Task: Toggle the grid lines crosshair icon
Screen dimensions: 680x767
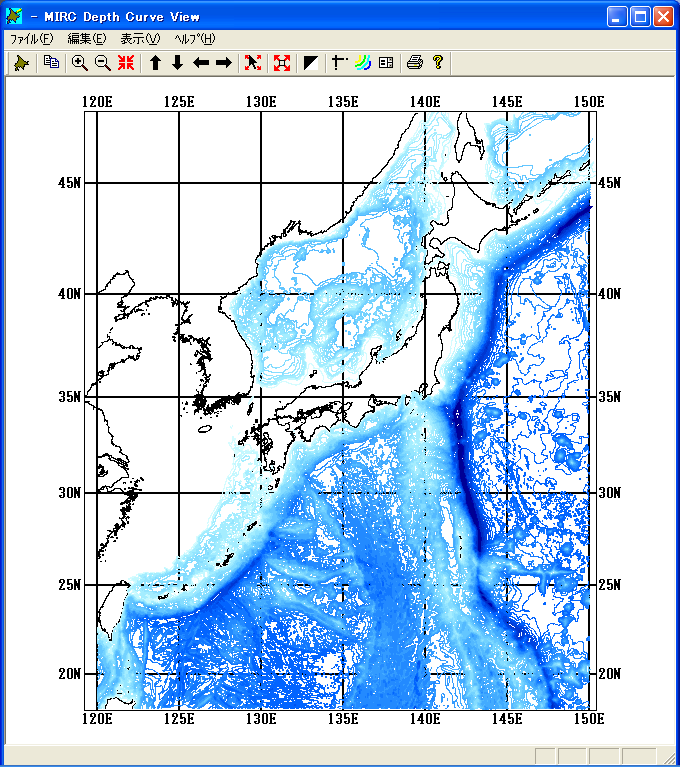Action: (x=340, y=63)
